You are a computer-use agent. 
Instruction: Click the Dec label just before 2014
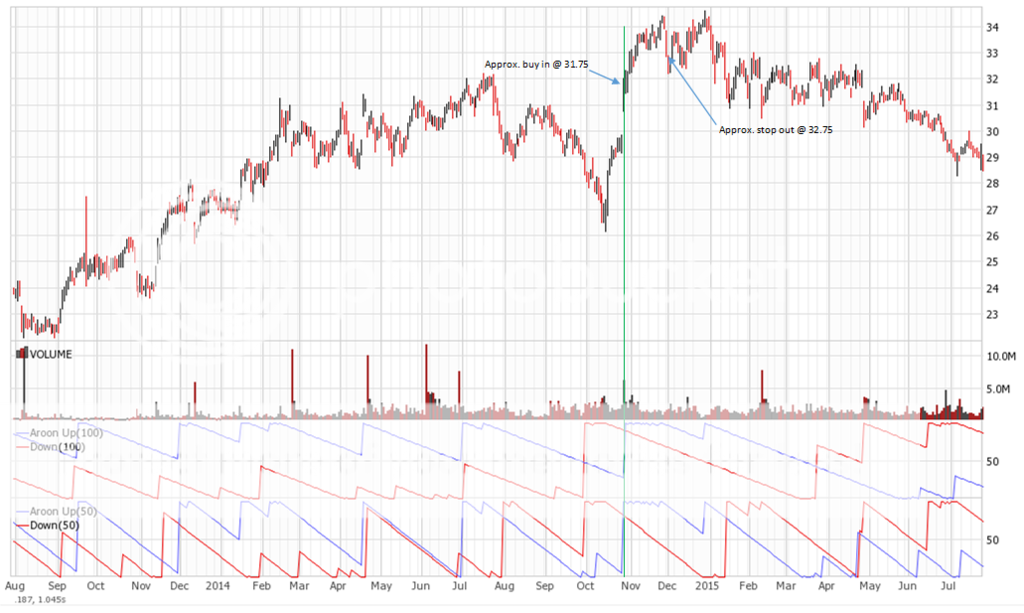pyautogui.click(x=179, y=586)
